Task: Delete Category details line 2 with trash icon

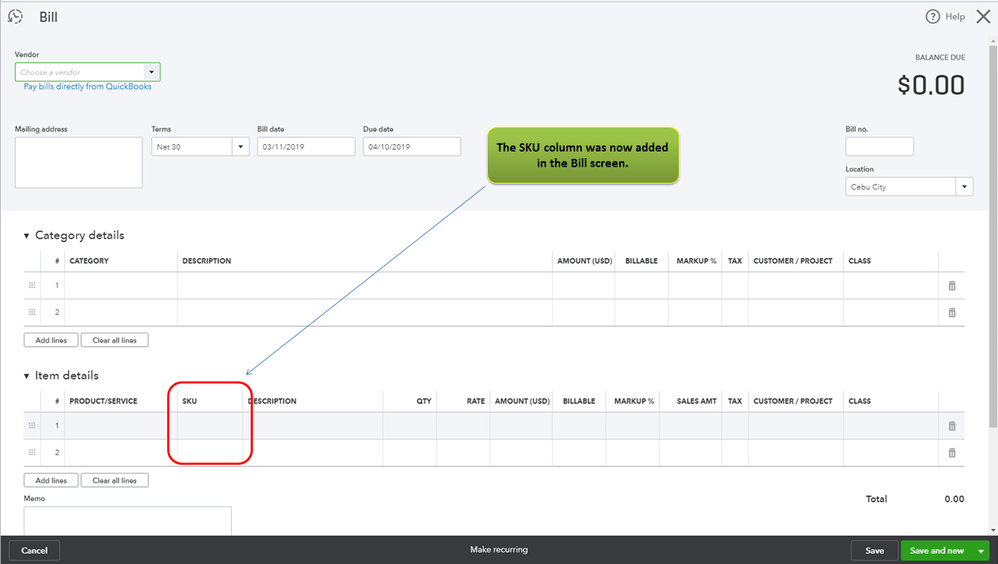Action: tap(952, 313)
